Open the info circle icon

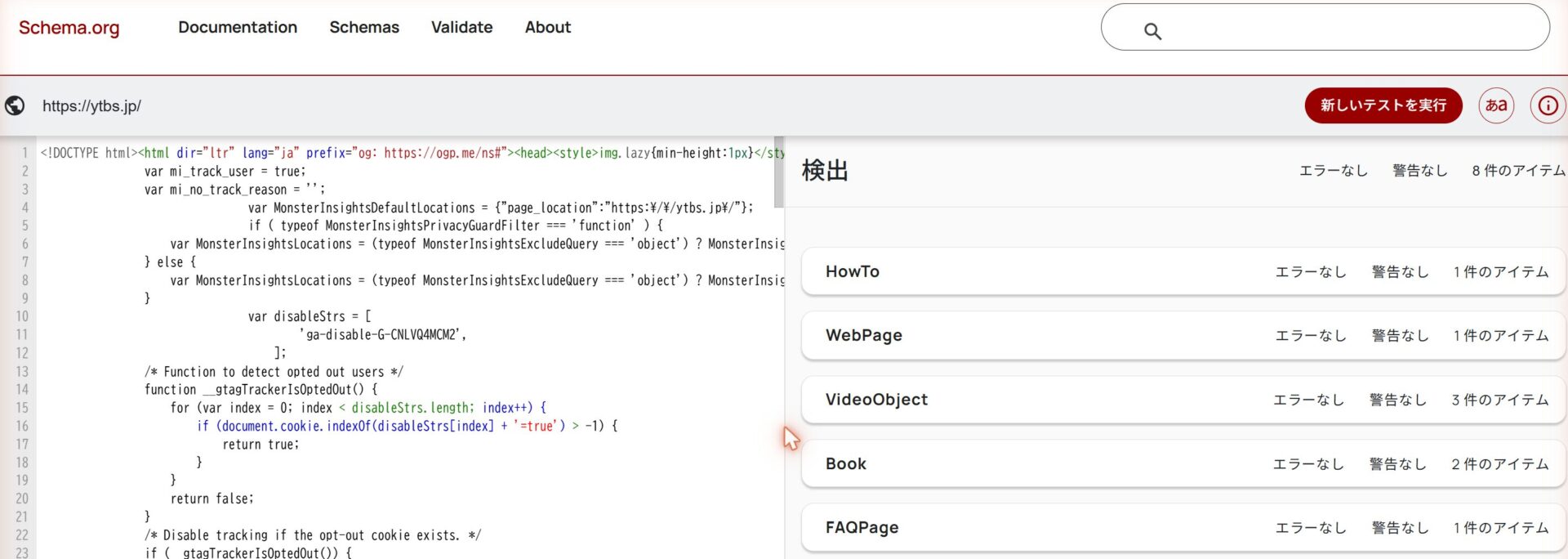click(x=1548, y=105)
